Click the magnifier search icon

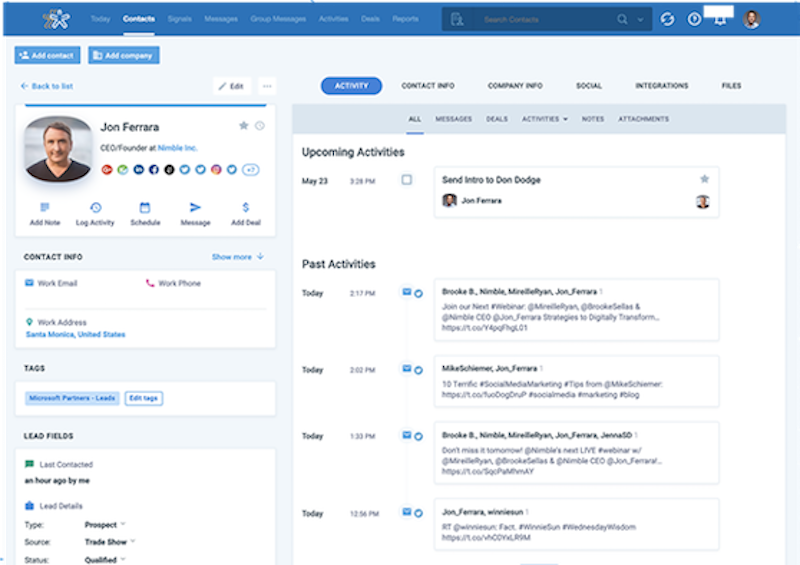coord(622,19)
